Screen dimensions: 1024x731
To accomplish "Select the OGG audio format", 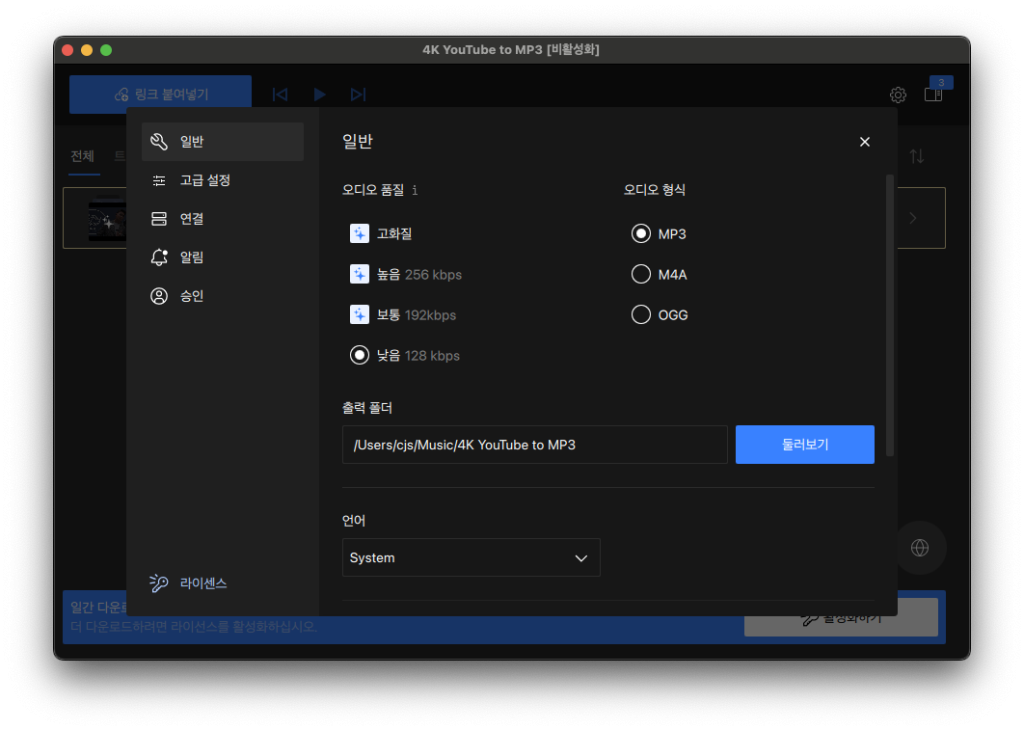I will click(x=641, y=315).
